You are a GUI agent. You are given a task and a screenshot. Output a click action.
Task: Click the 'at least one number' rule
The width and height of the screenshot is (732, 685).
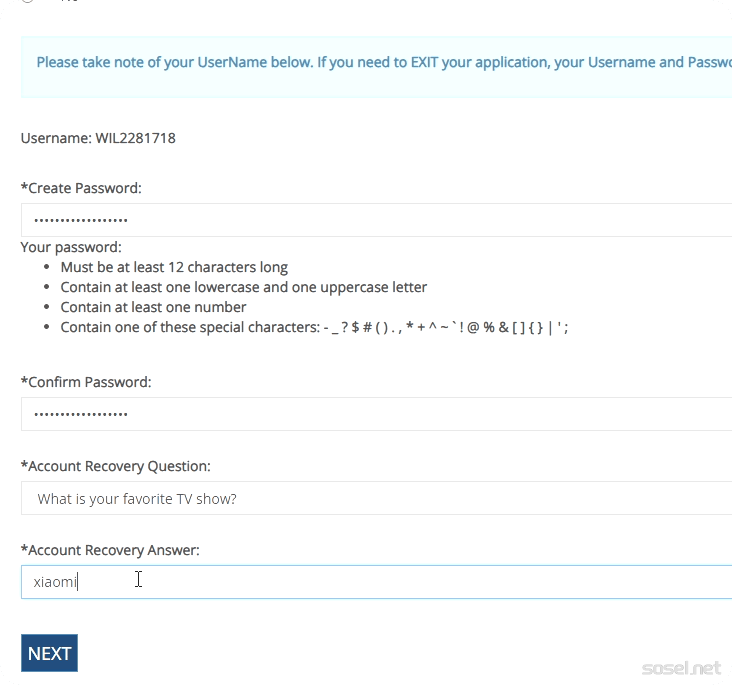point(153,307)
